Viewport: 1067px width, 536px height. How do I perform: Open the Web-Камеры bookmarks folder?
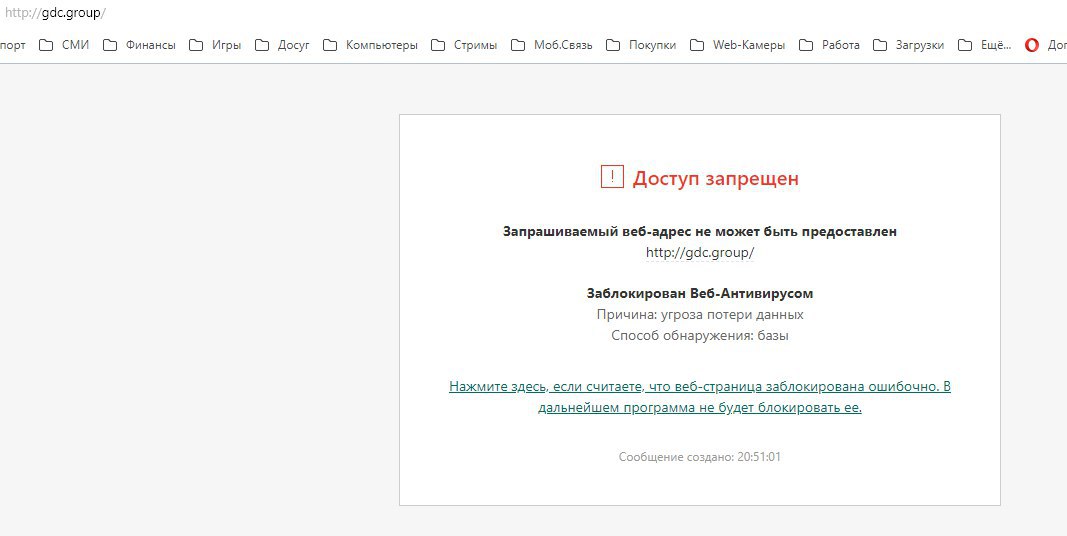coord(738,45)
